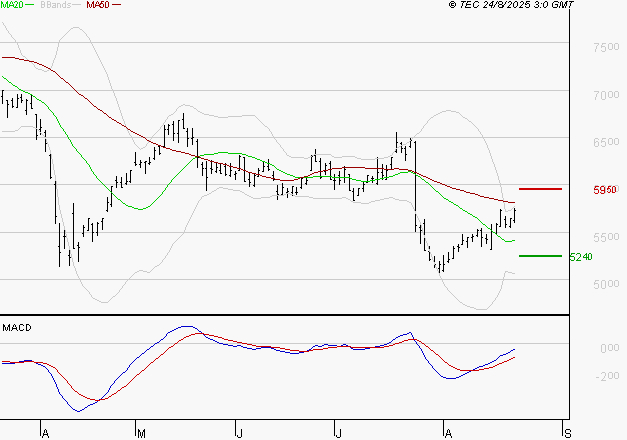Click the BBands legend label

55,5
